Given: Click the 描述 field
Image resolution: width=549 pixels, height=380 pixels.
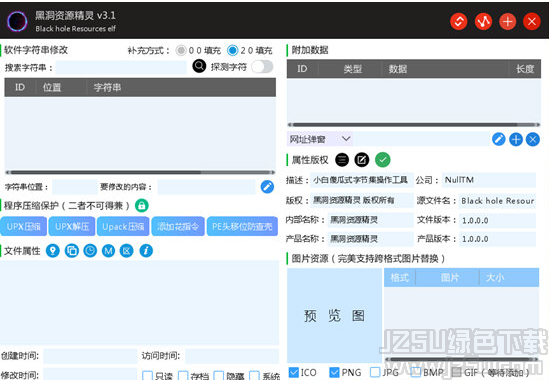Looking at the screenshot, I should [x=362, y=180].
